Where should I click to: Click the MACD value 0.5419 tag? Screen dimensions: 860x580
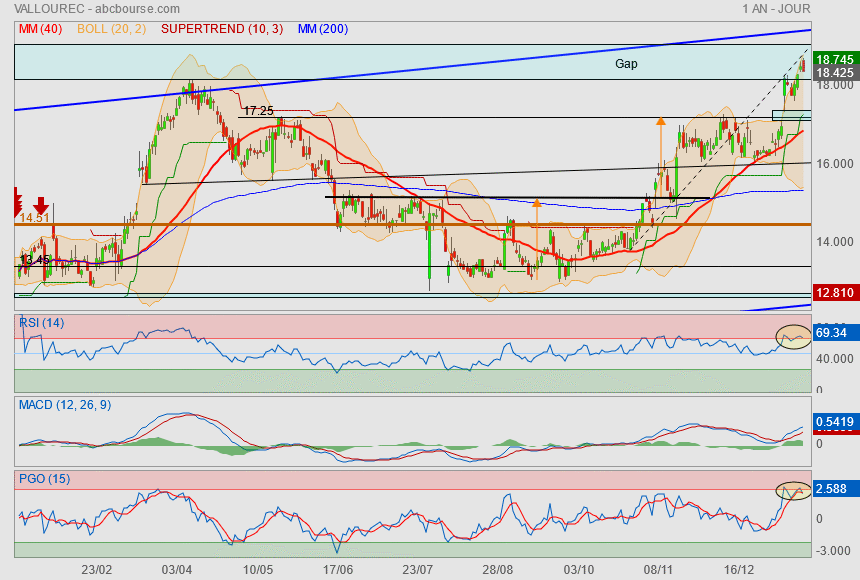[x=834, y=421]
